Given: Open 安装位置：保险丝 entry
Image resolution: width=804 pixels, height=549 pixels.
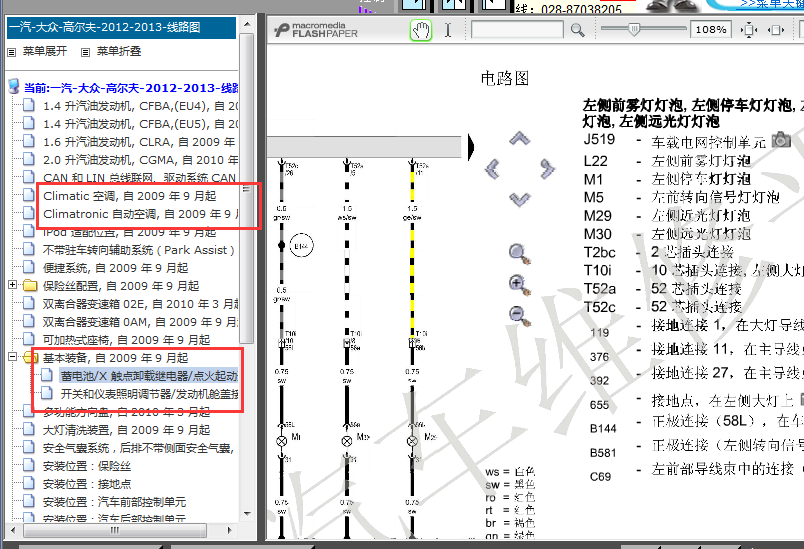Looking at the screenshot, I should tap(87, 466).
